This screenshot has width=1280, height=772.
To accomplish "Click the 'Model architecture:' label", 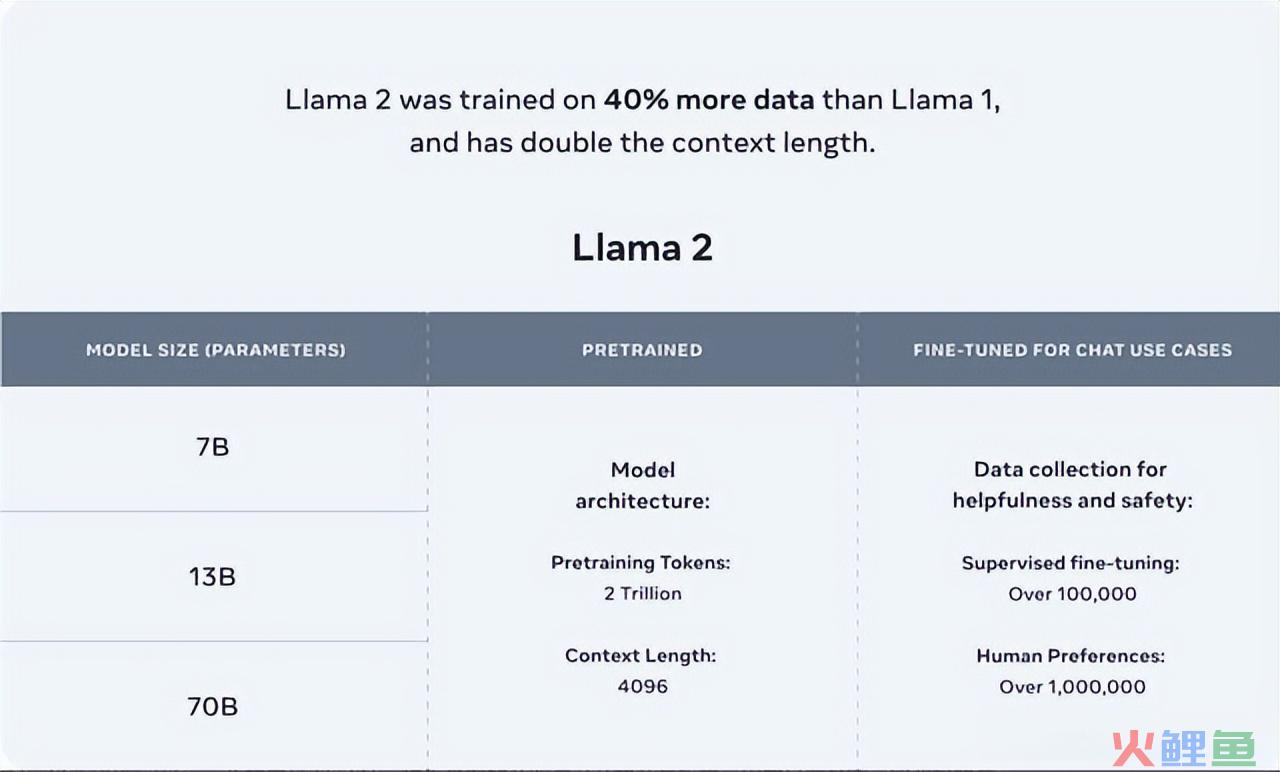I will tap(642, 485).
